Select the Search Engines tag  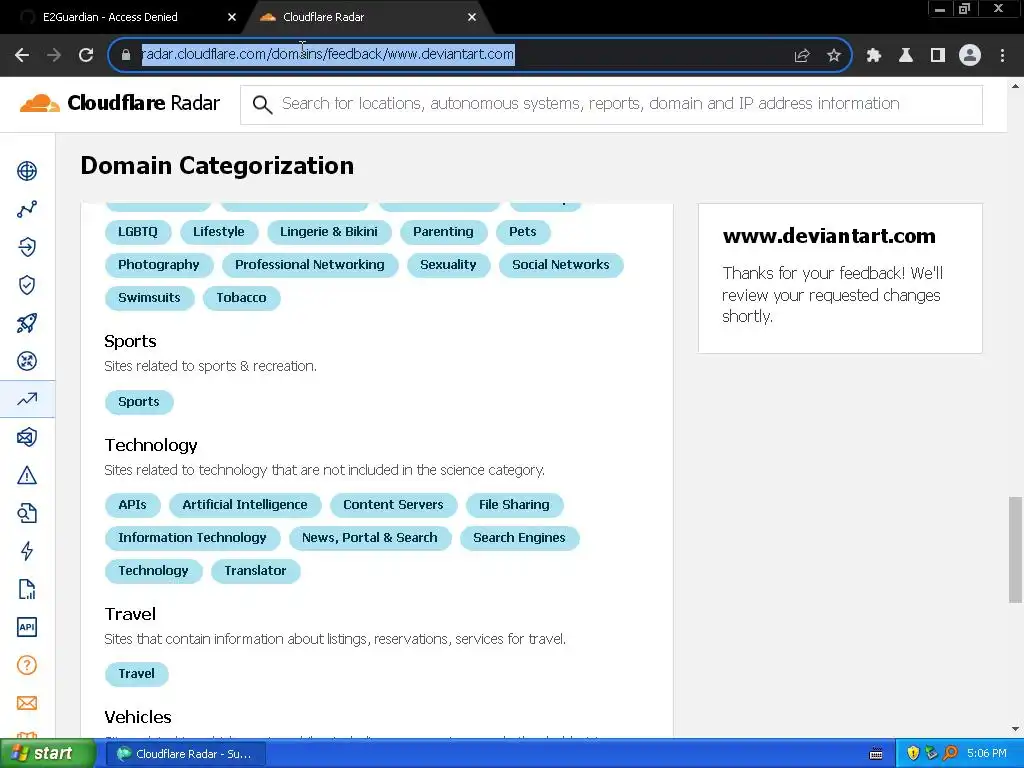pos(519,538)
